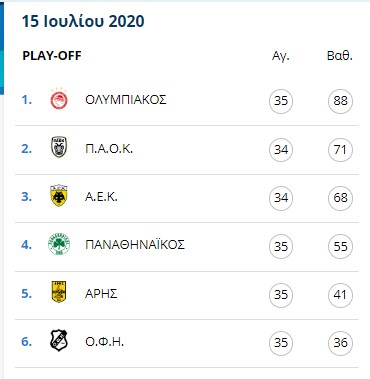370x379 pixels.
Task: Click the P.A.O.K. club crest
Action: click(59, 147)
